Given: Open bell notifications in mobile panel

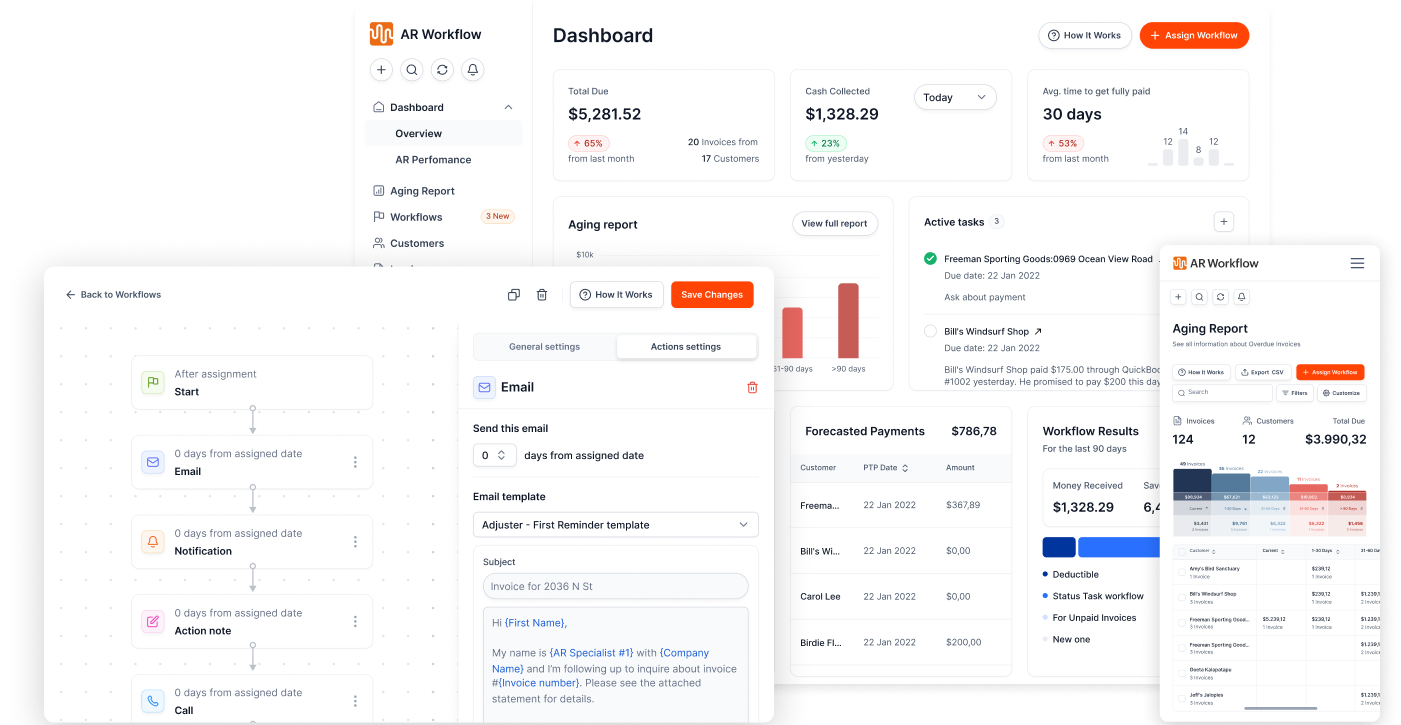Looking at the screenshot, I should [1241, 297].
